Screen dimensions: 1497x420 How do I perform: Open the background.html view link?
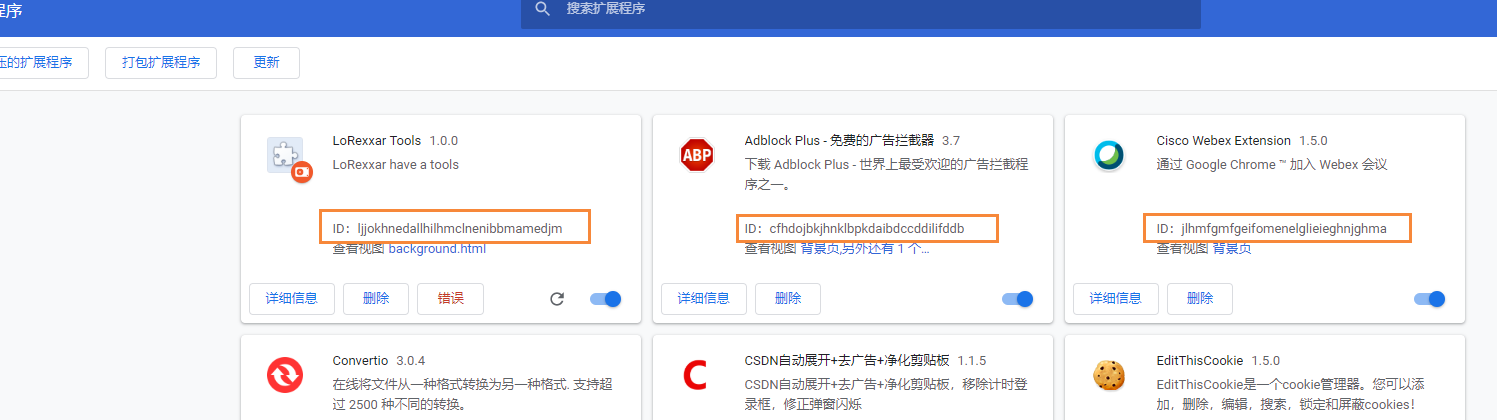pos(437,248)
